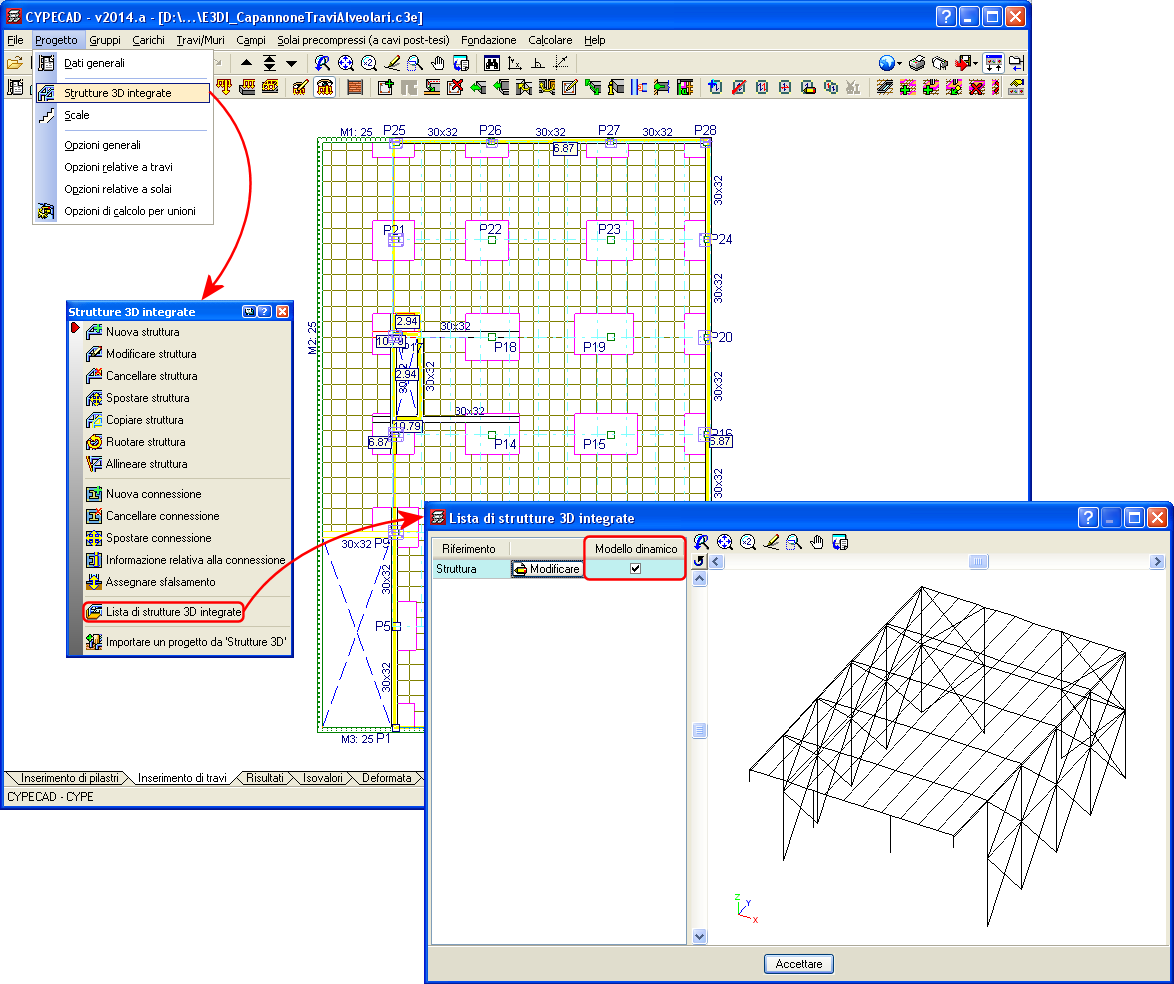Click the redraw pencil icon in main toolbar
This screenshot has width=1174, height=984.
click(392, 64)
